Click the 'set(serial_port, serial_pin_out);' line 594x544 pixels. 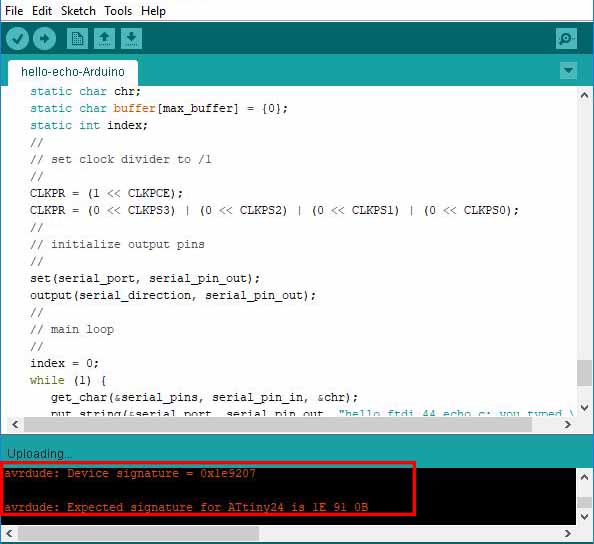(x=145, y=278)
